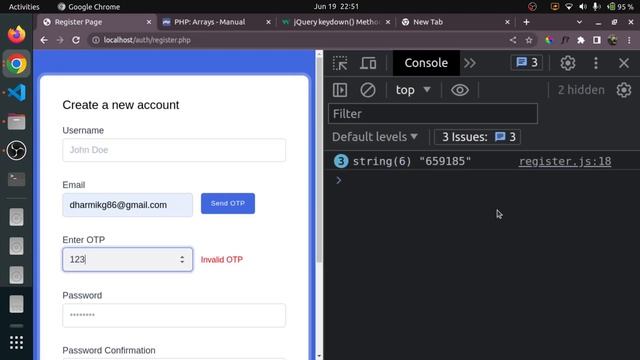Click the Username input field

(174, 150)
